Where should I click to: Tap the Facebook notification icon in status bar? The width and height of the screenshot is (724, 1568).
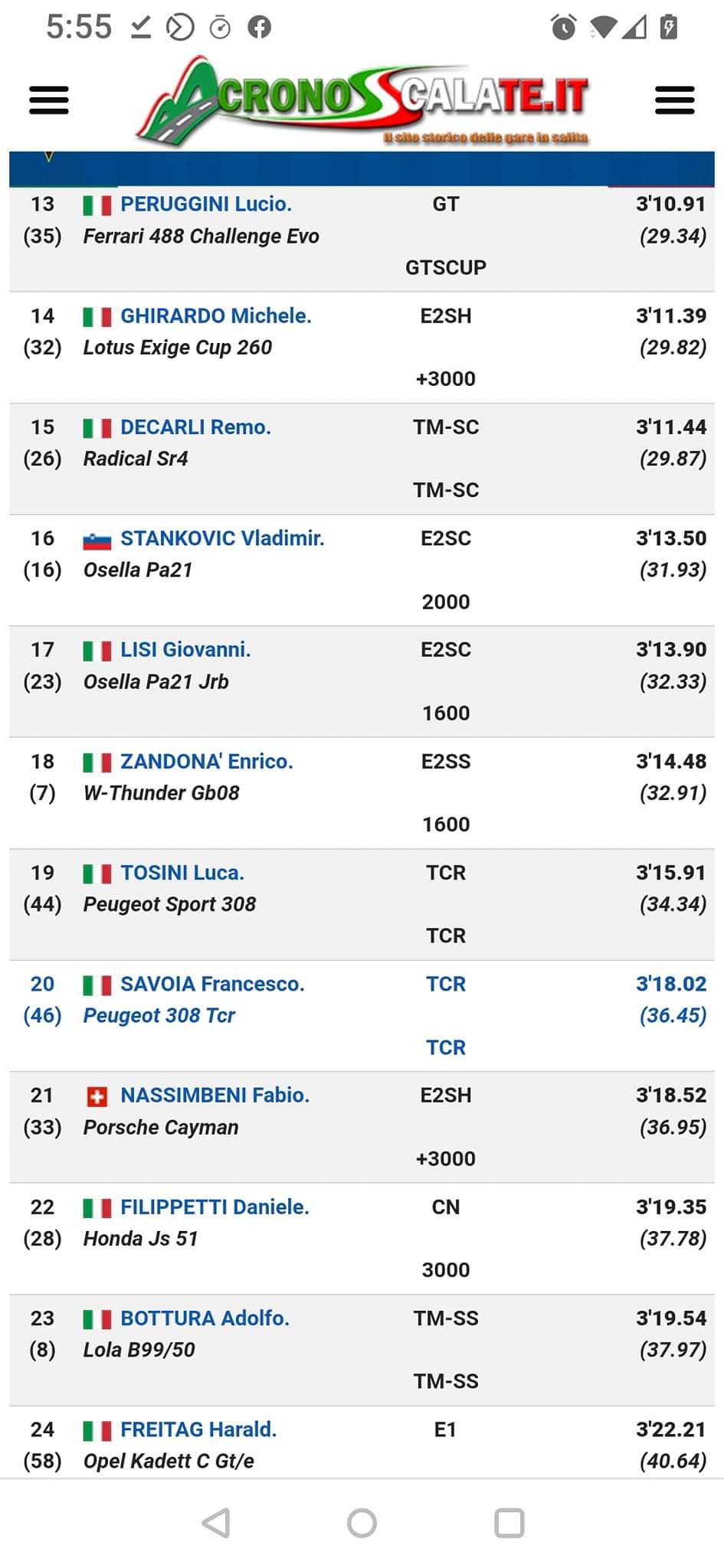point(260,28)
